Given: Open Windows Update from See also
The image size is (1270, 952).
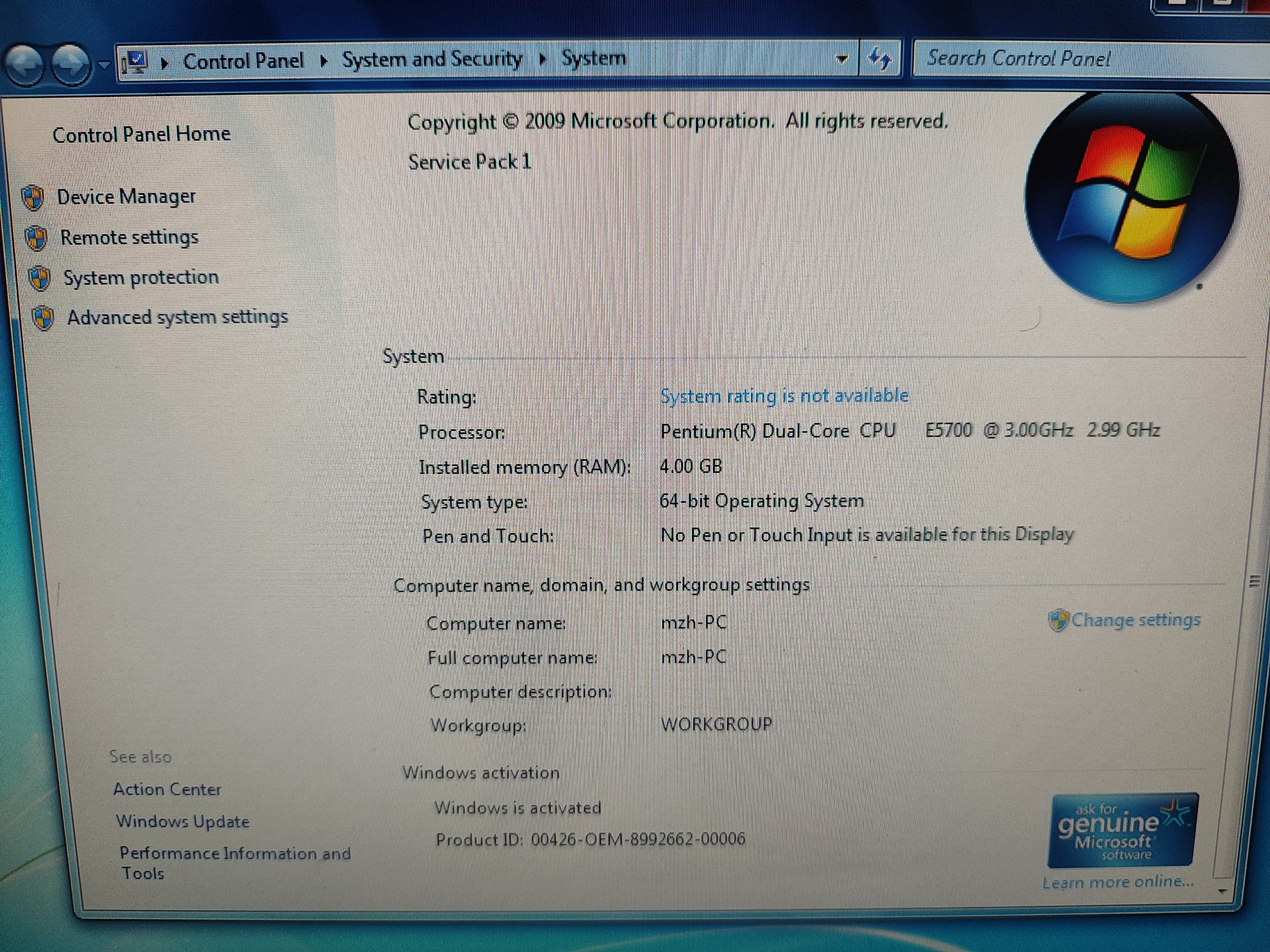Looking at the screenshot, I should coord(183,821).
